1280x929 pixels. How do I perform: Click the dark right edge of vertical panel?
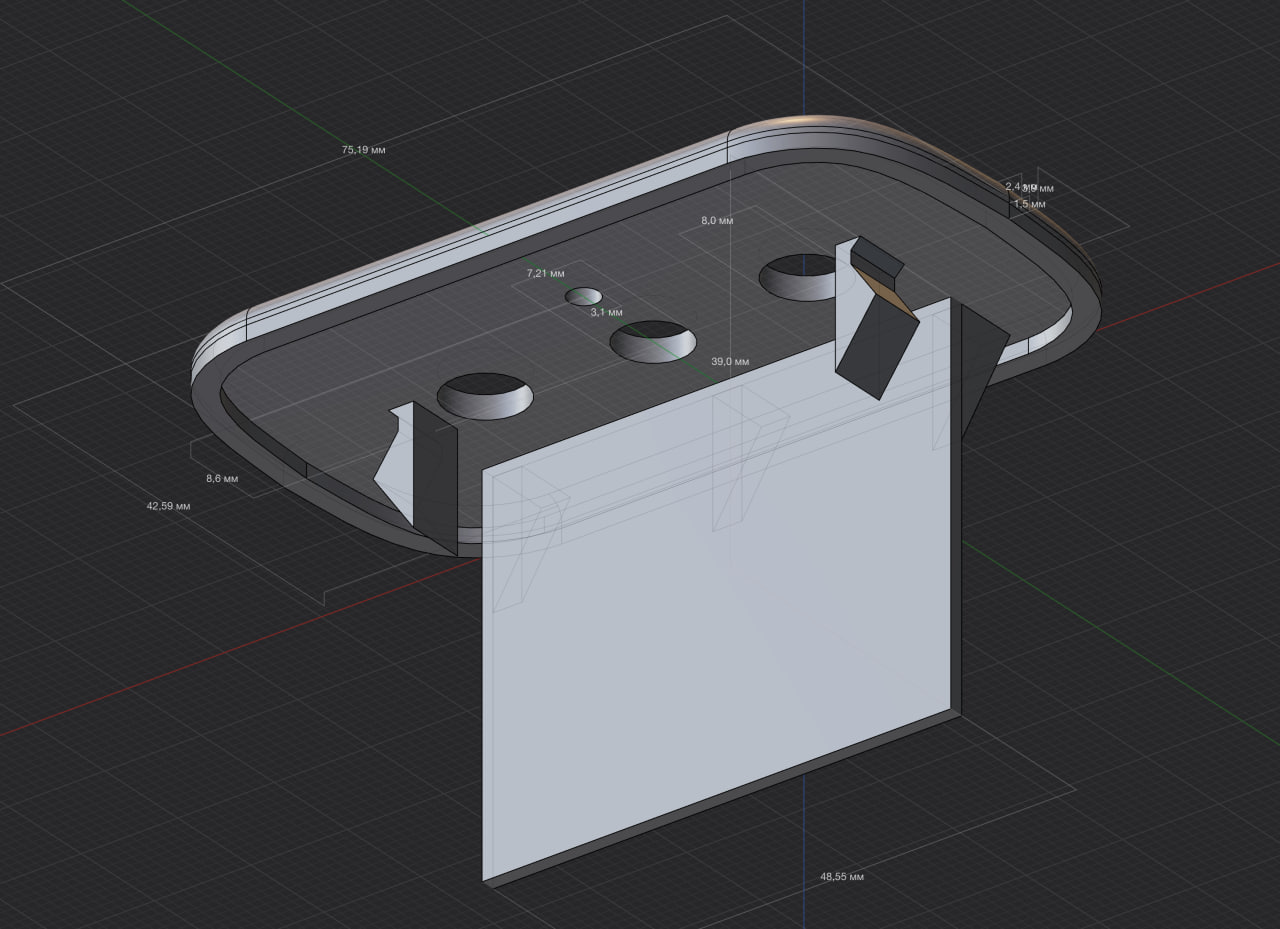point(954,500)
